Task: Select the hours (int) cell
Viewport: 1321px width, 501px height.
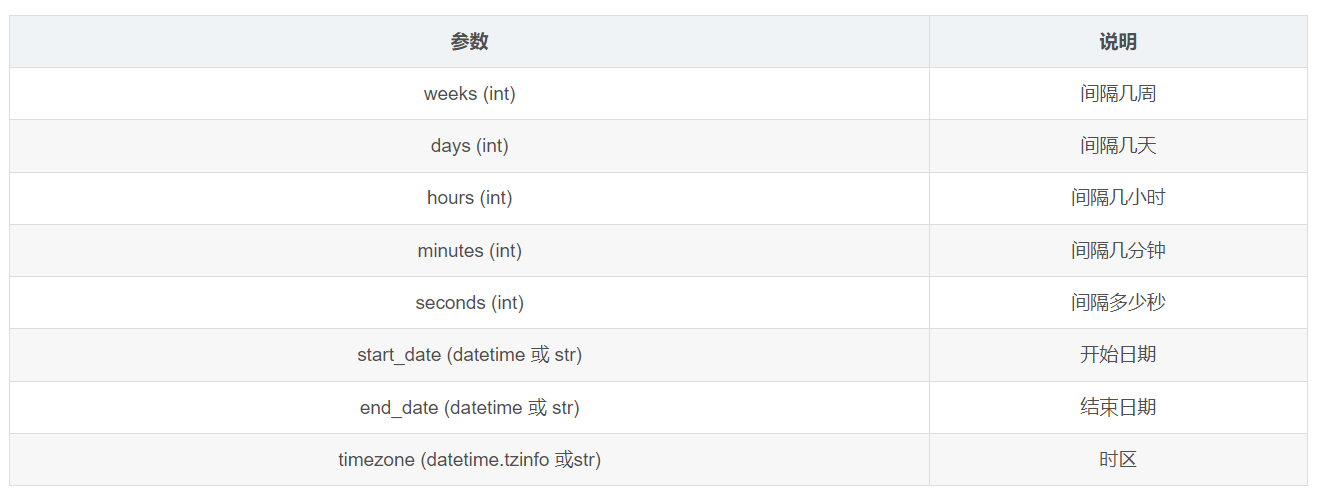Action: click(x=469, y=198)
